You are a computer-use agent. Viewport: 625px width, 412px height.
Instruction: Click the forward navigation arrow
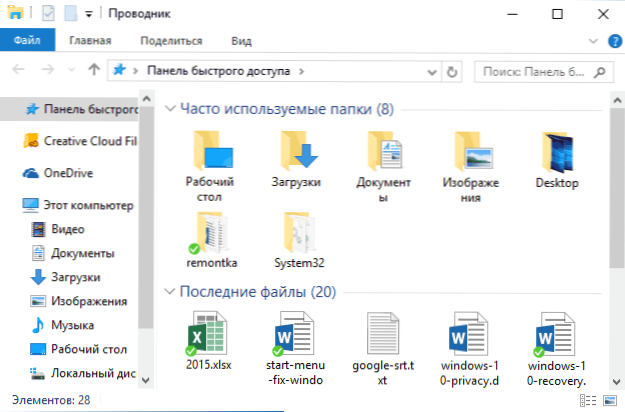click(x=48, y=70)
